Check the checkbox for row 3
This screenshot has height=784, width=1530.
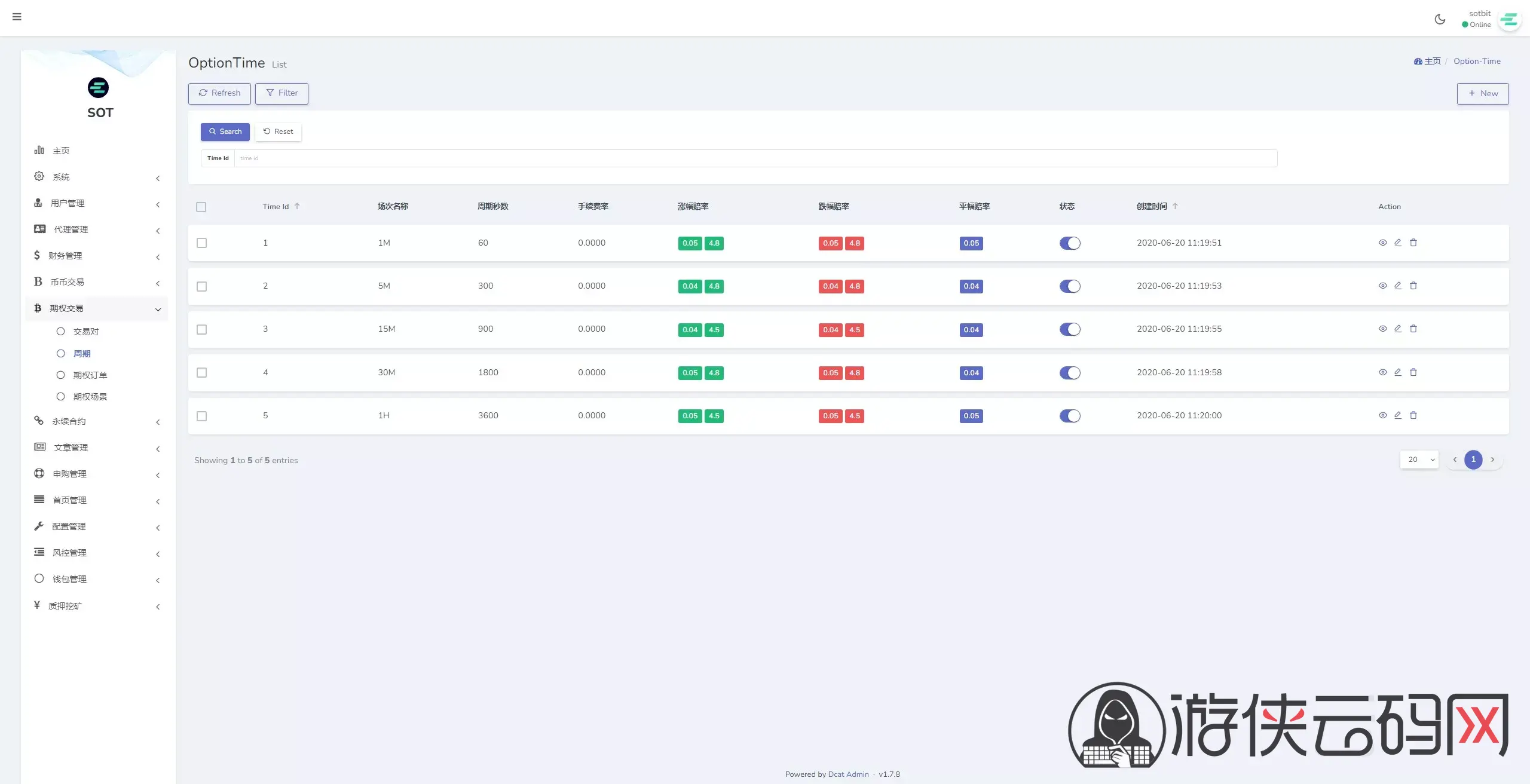(x=202, y=330)
